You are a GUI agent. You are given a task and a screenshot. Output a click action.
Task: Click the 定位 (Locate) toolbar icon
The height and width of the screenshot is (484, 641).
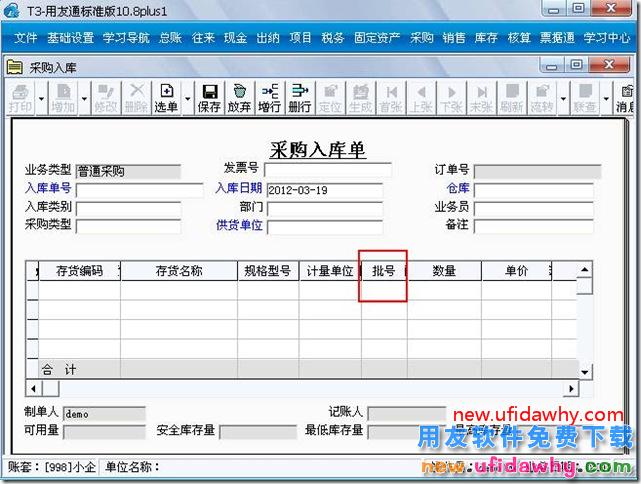330,98
